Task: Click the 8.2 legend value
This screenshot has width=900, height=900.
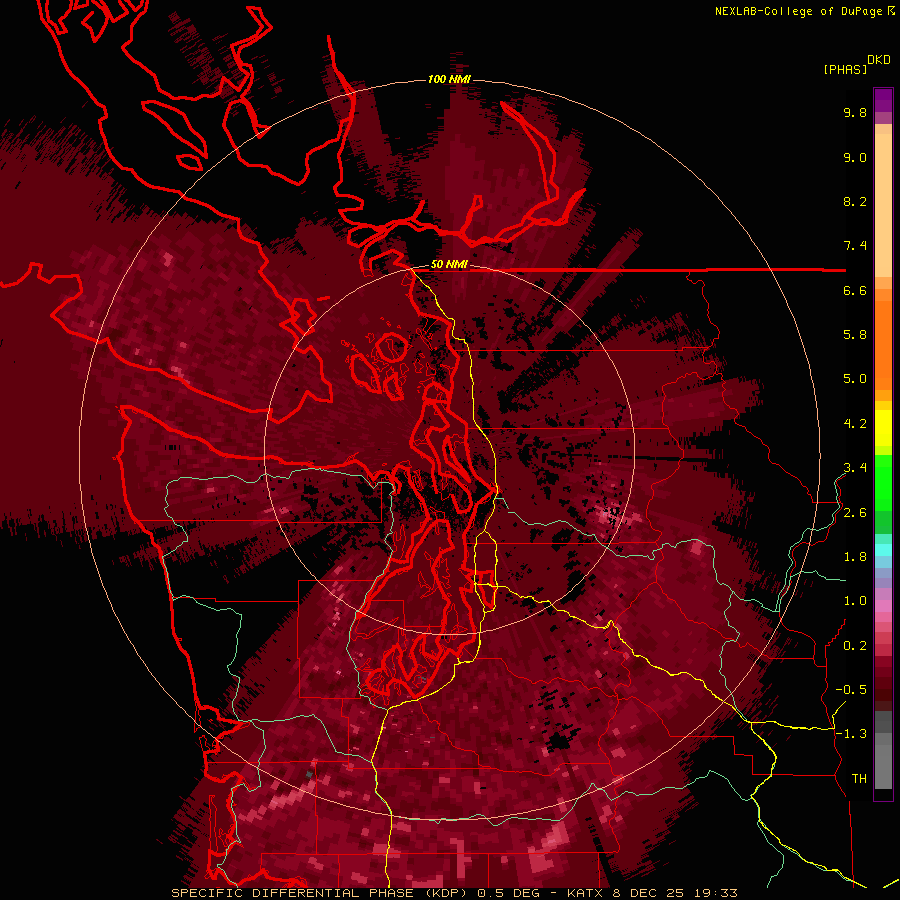Action: click(x=855, y=201)
